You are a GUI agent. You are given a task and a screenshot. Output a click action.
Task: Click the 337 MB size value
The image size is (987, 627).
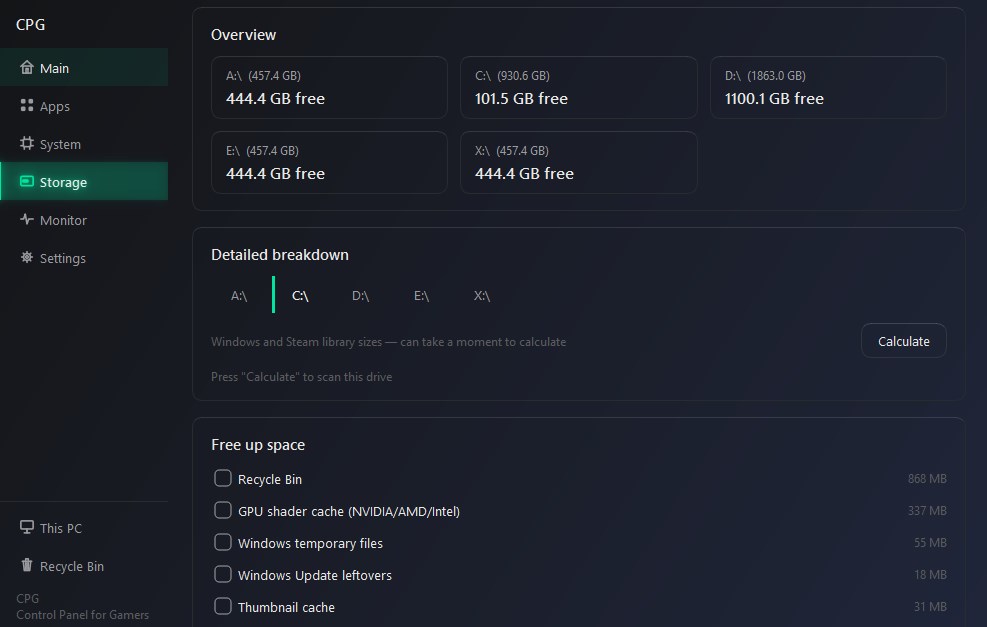coord(927,511)
